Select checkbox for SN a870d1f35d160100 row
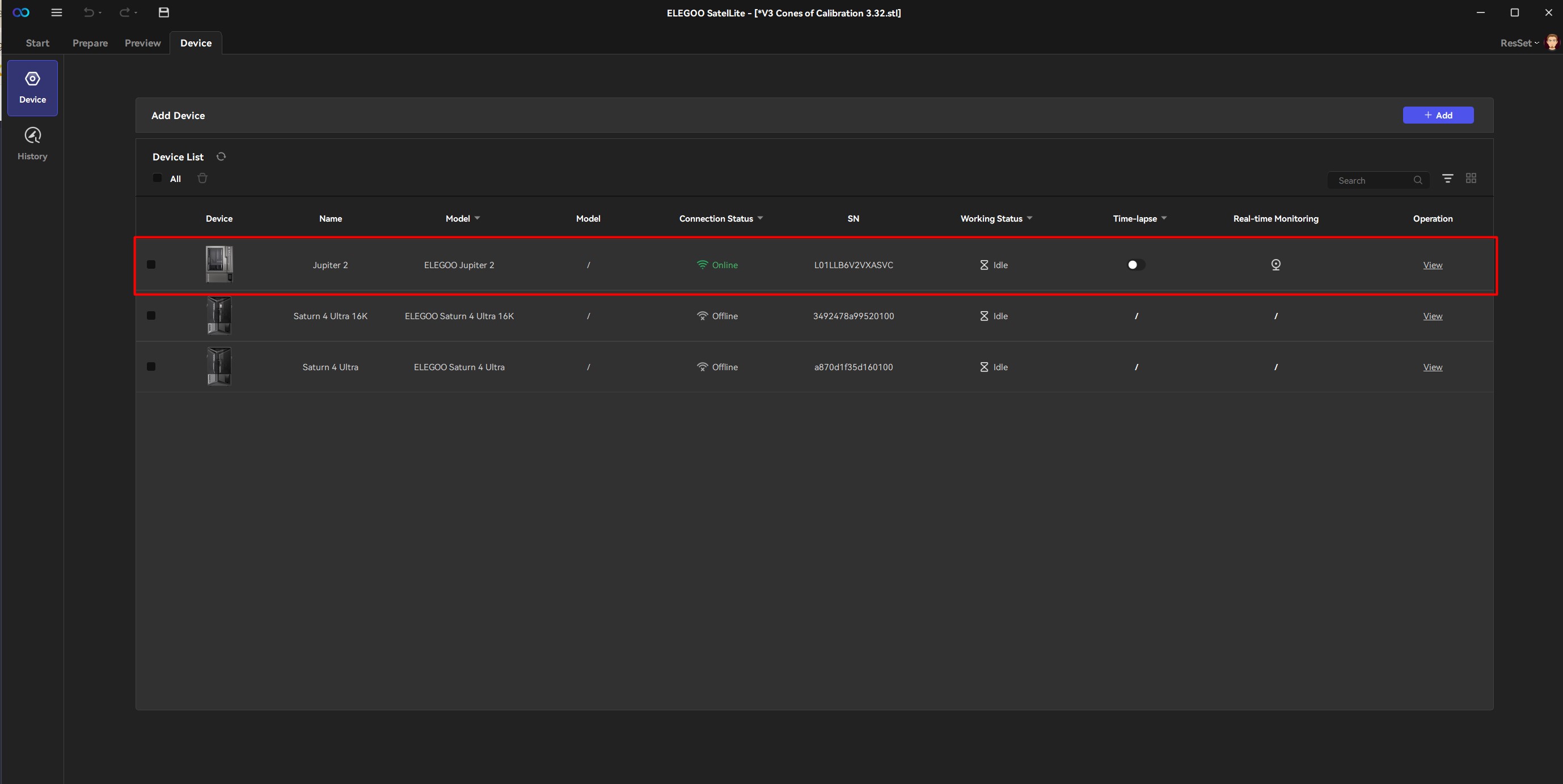Screen dimensions: 1563x784 click(151, 367)
